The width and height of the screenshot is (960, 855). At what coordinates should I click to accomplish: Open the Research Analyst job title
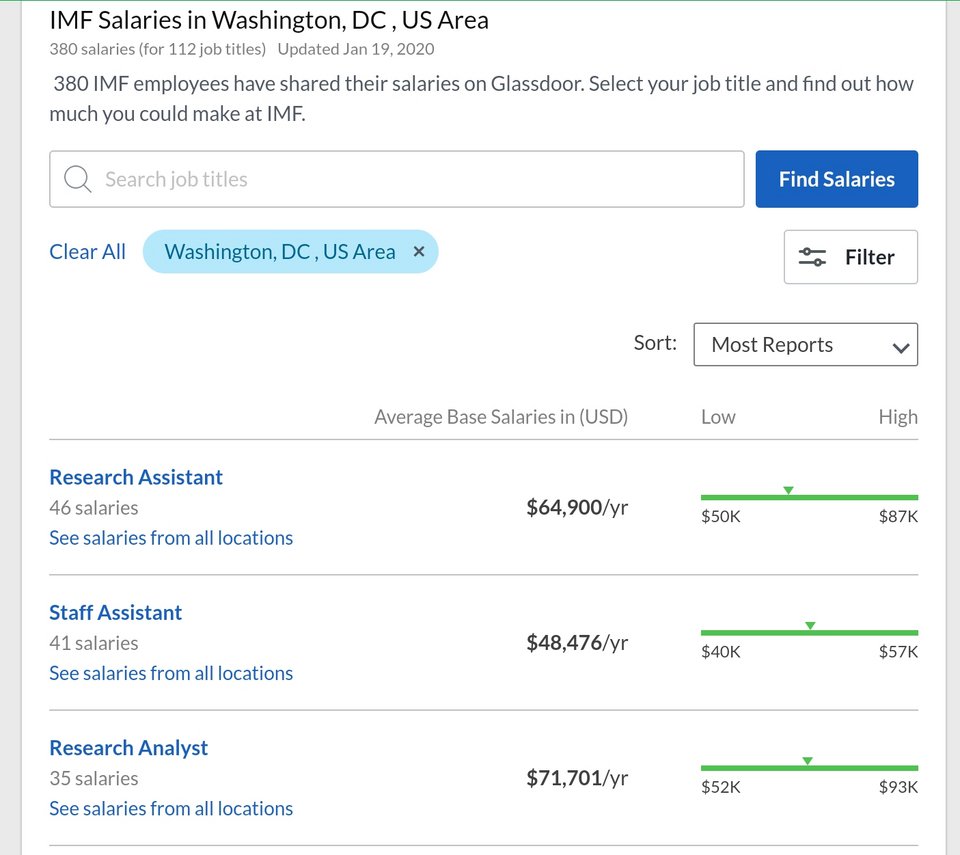click(129, 748)
